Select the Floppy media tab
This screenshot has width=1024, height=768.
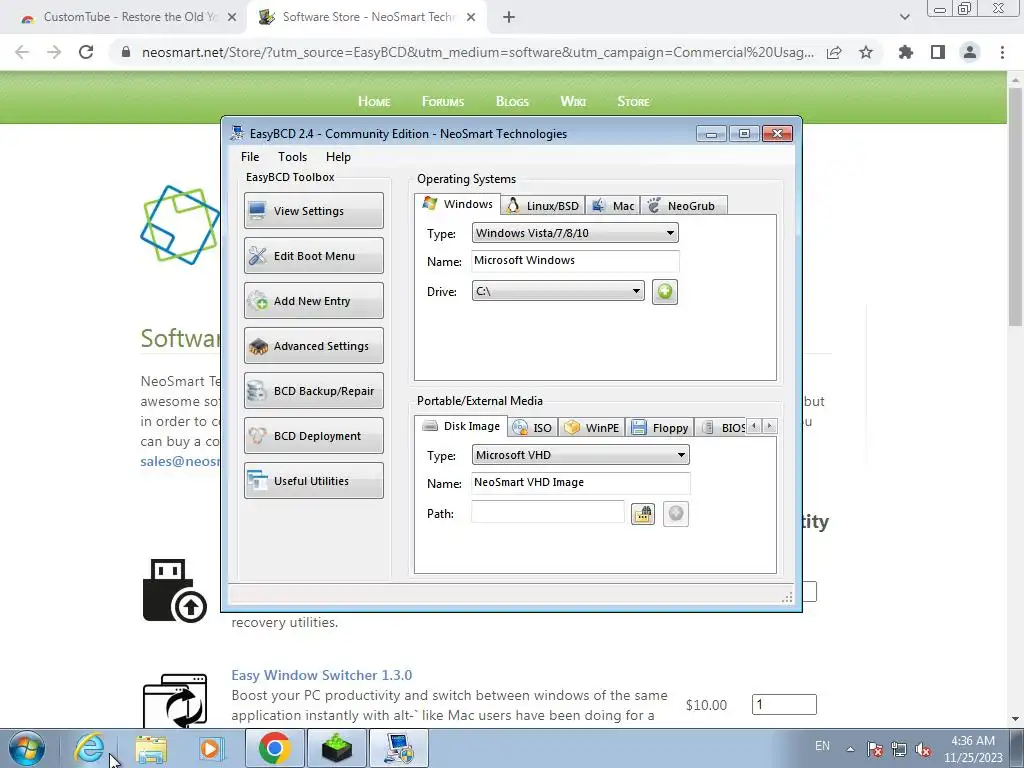point(660,428)
